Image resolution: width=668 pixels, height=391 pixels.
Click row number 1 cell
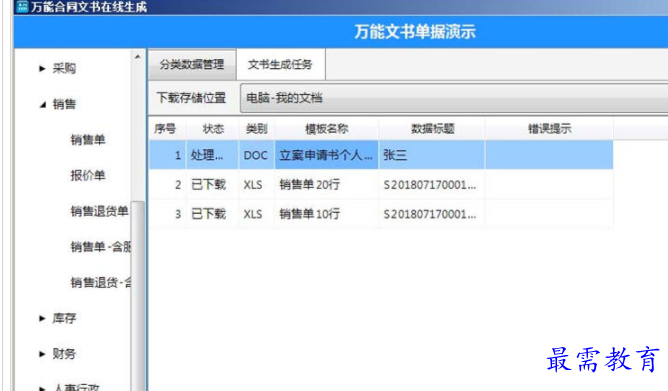pos(167,155)
